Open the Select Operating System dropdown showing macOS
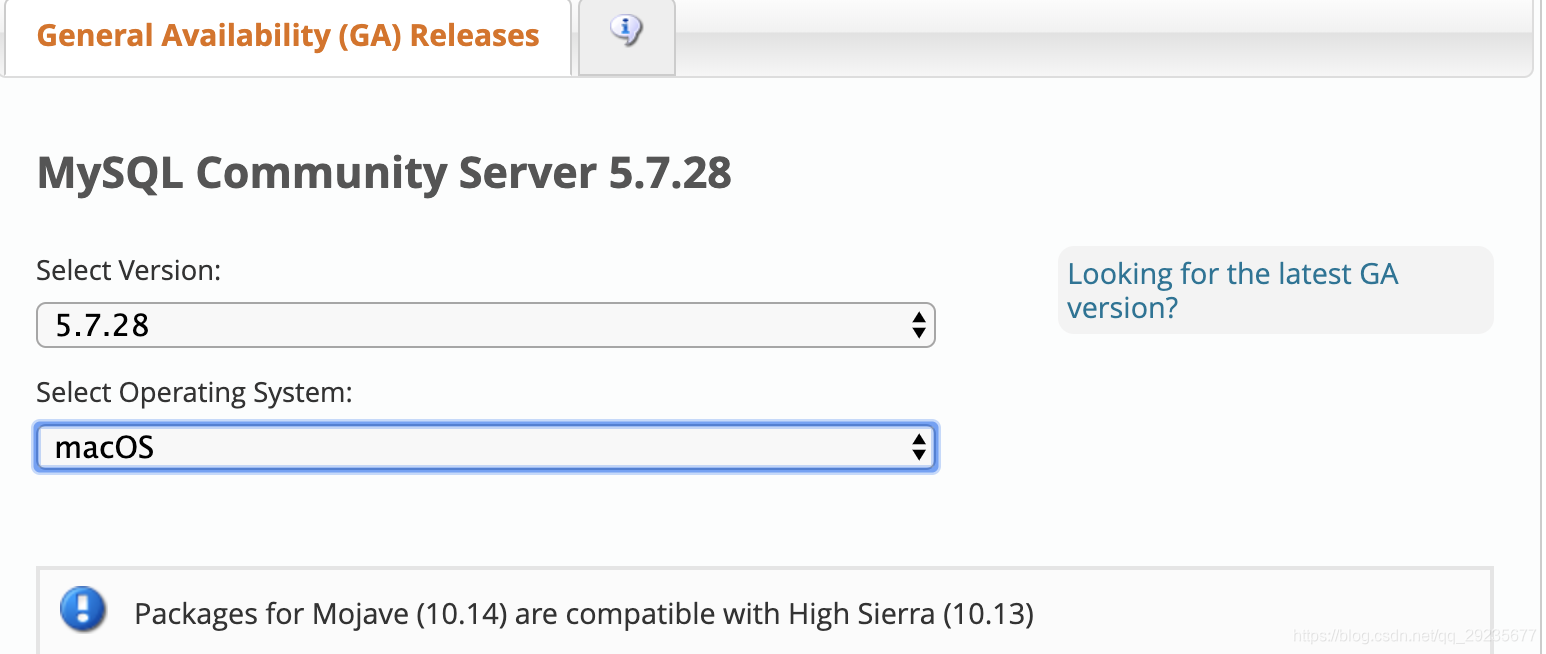Viewport: 1546px width, 654px height. pyautogui.click(x=486, y=447)
